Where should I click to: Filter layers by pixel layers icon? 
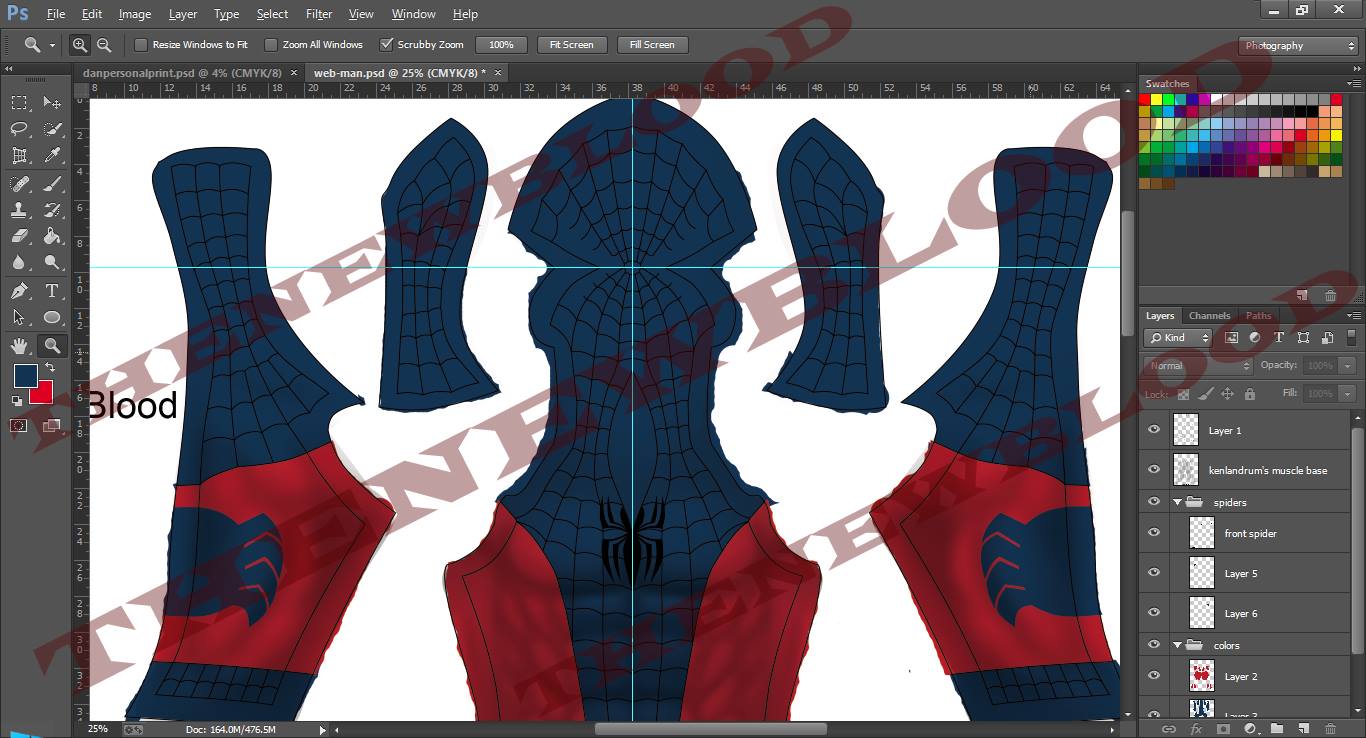tap(1231, 338)
